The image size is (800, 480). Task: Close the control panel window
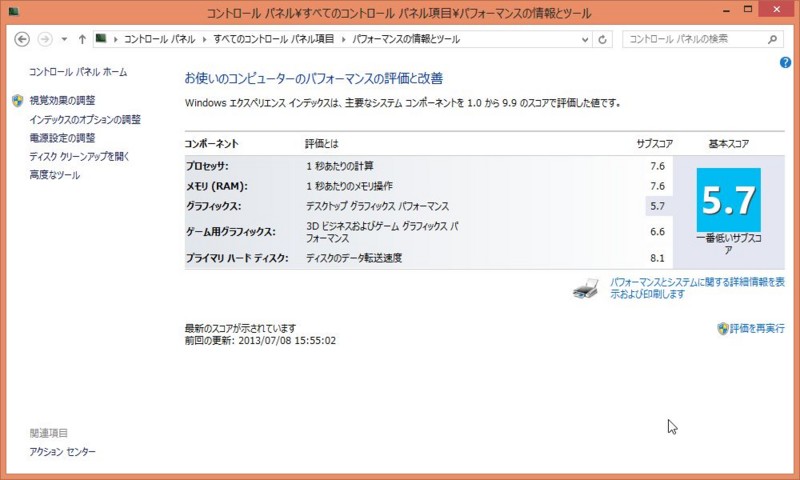tap(777, 9)
